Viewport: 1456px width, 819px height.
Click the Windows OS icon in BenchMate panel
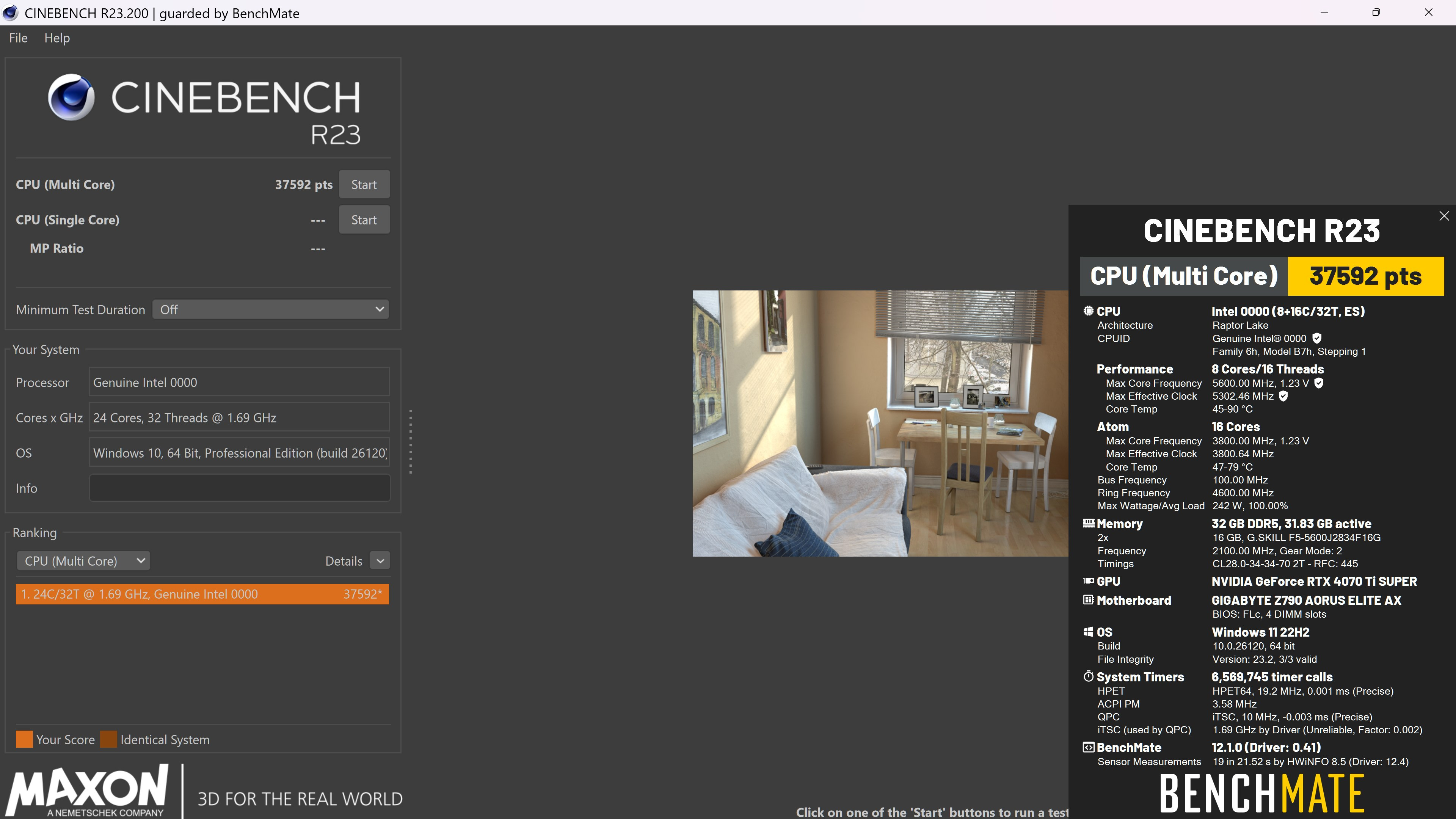pos(1088,632)
